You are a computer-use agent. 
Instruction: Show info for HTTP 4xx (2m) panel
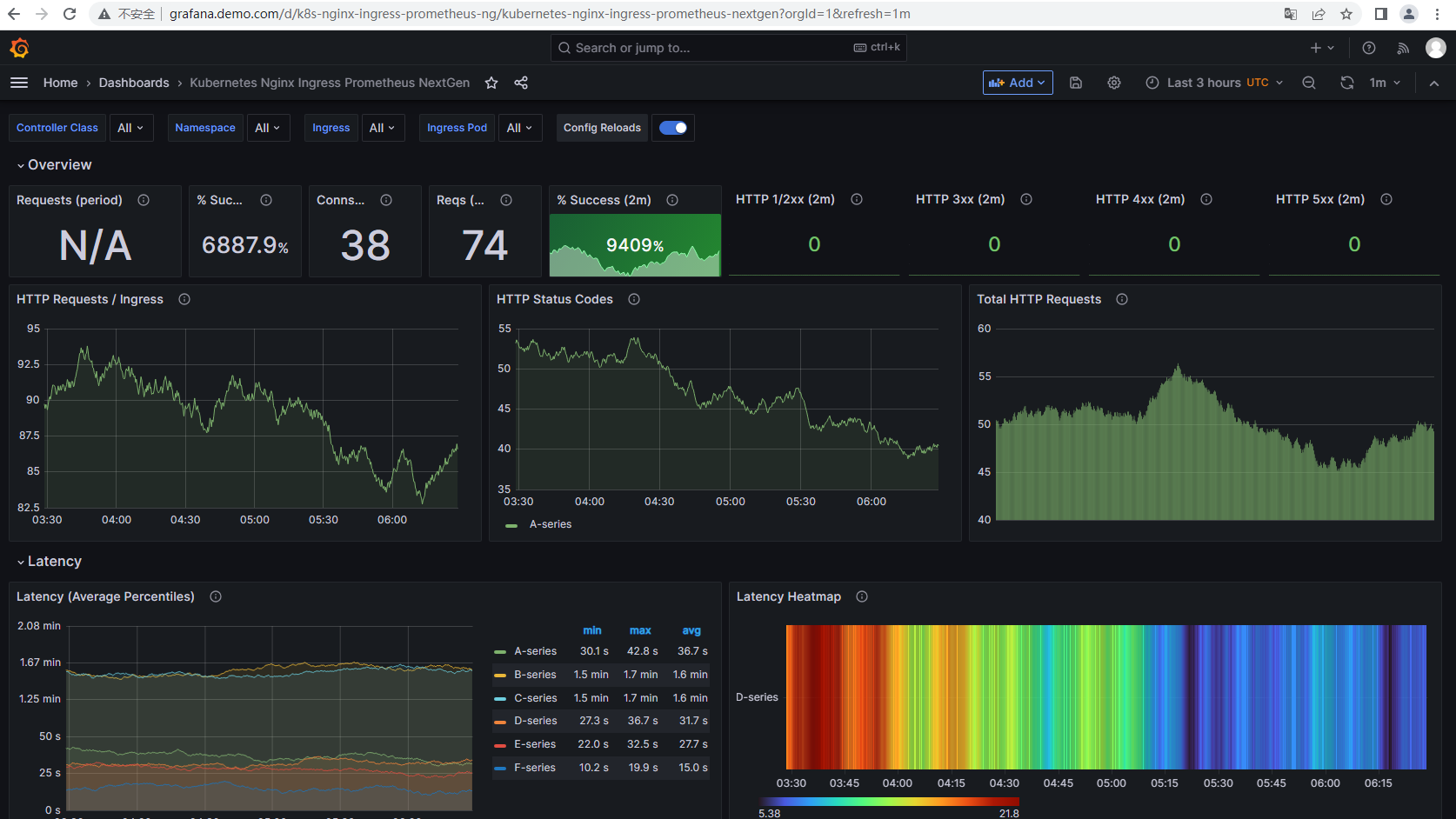click(x=1206, y=199)
